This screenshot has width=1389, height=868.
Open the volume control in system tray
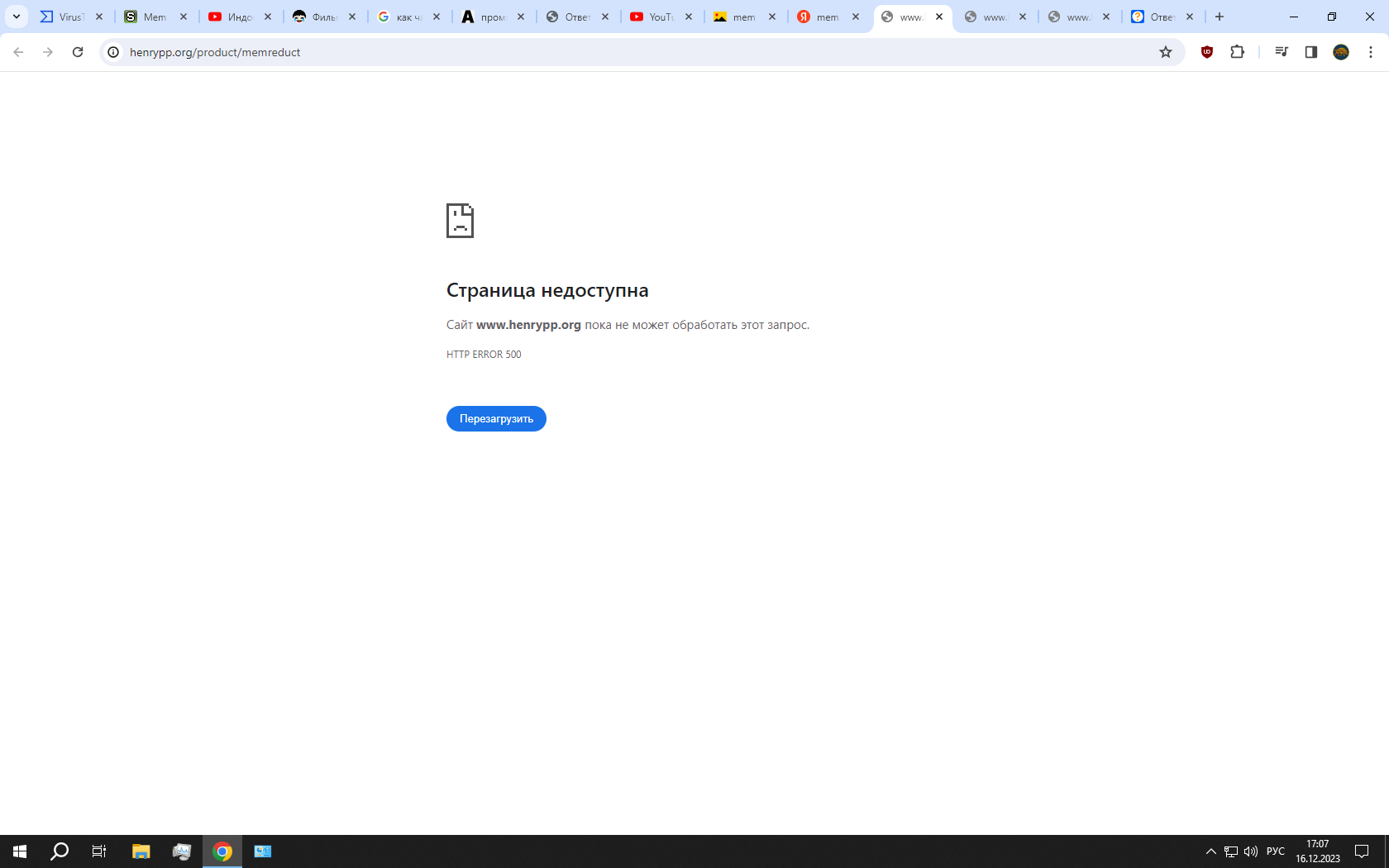[x=1251, y=851]
